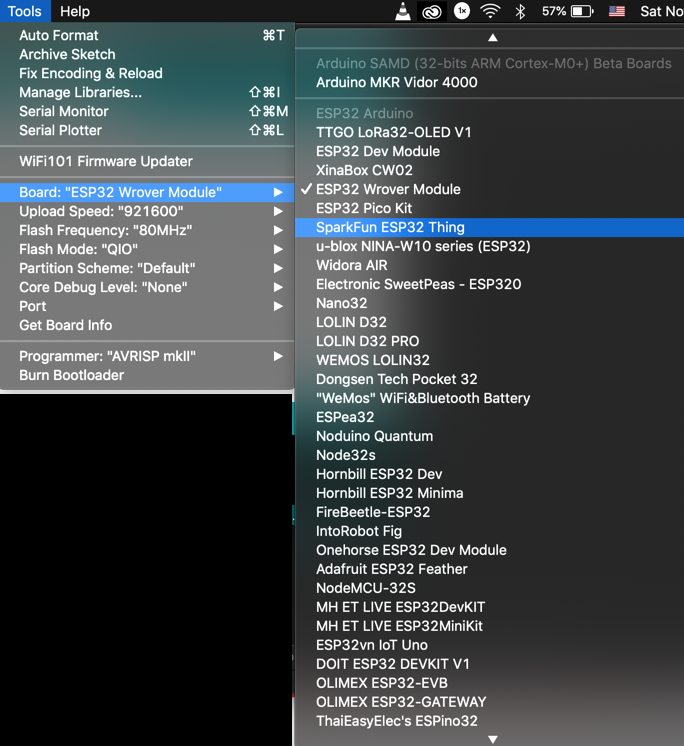Click the 1x circular menu bar icon
Screen dimensions: 684x746
point(461,10)
